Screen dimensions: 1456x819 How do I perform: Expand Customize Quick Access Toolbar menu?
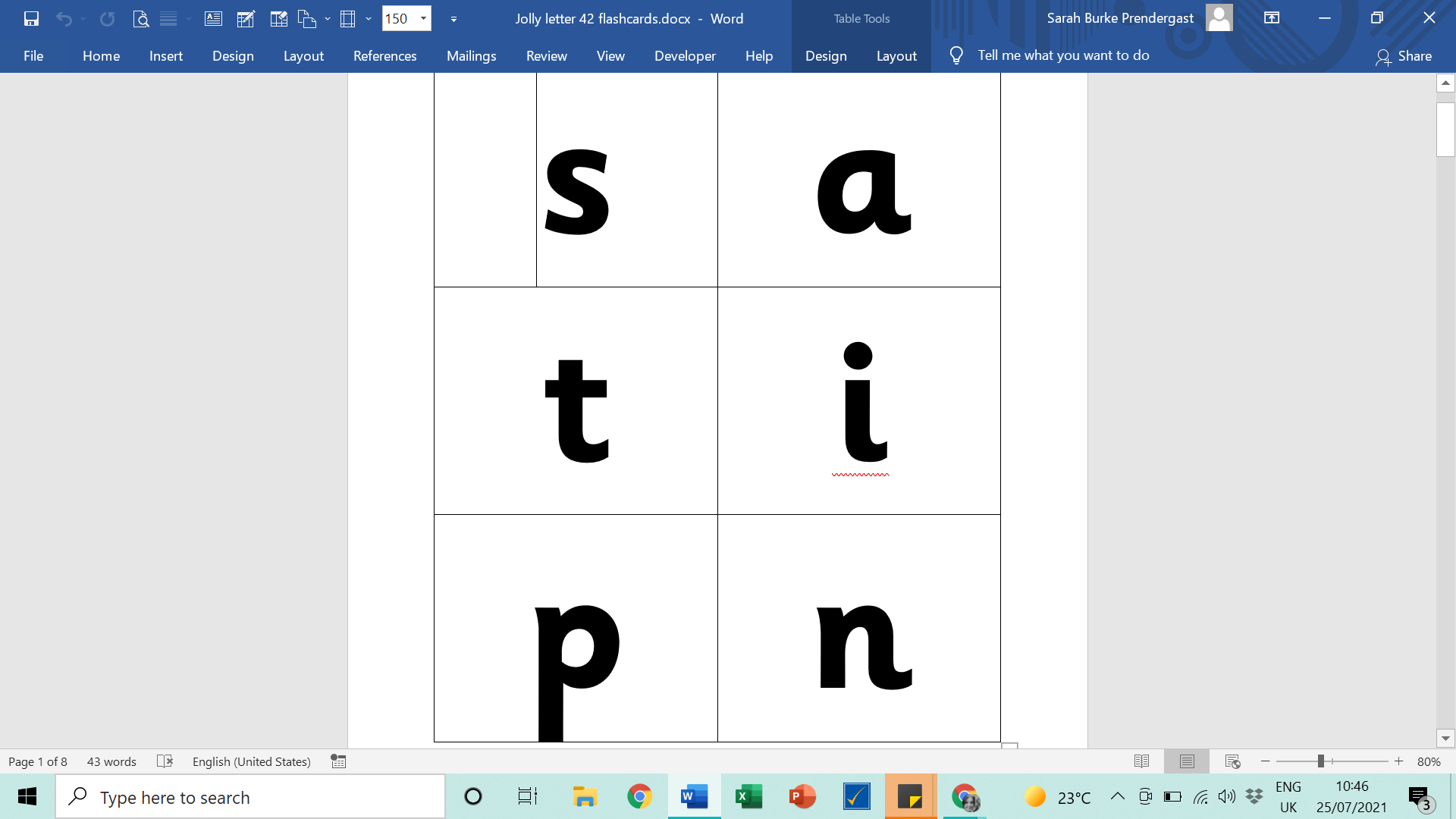point(453,19)
